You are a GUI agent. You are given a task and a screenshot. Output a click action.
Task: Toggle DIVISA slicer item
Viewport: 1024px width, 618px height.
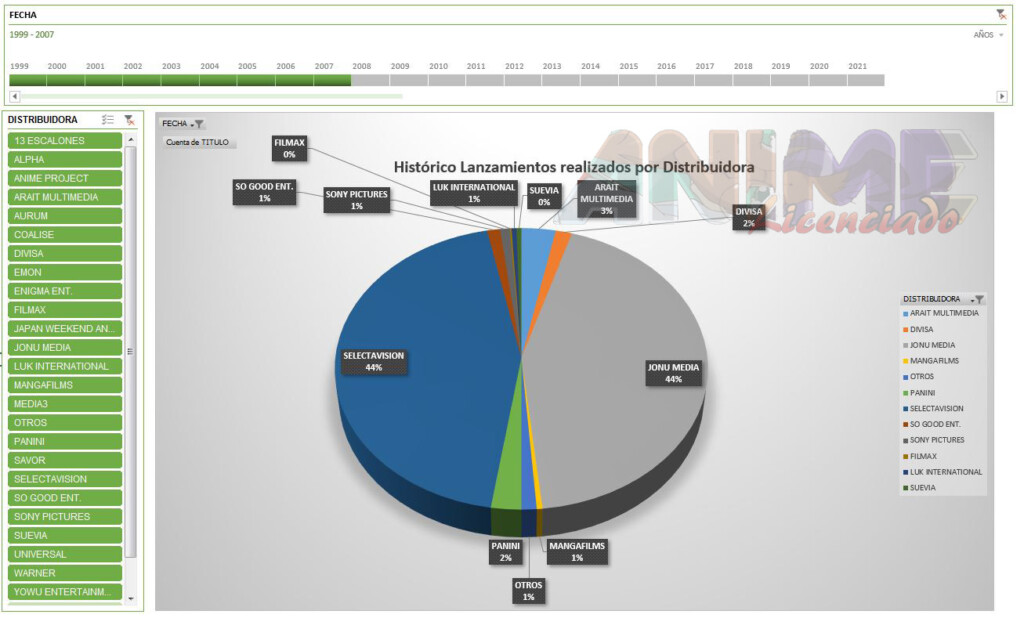click(x=65, y=253)
